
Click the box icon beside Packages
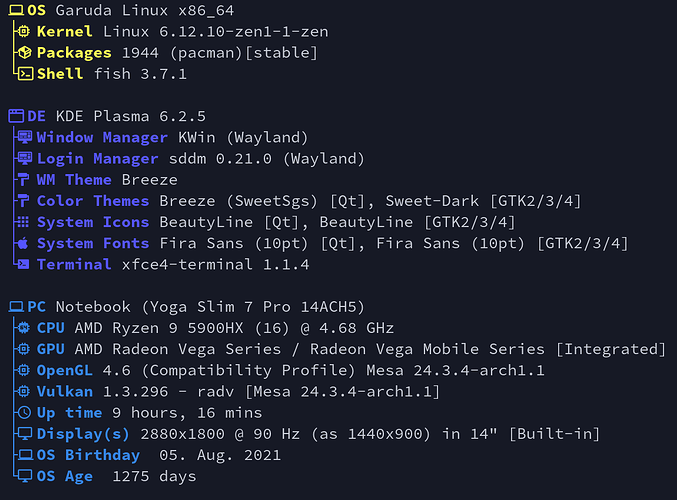(x=25, y=53)
